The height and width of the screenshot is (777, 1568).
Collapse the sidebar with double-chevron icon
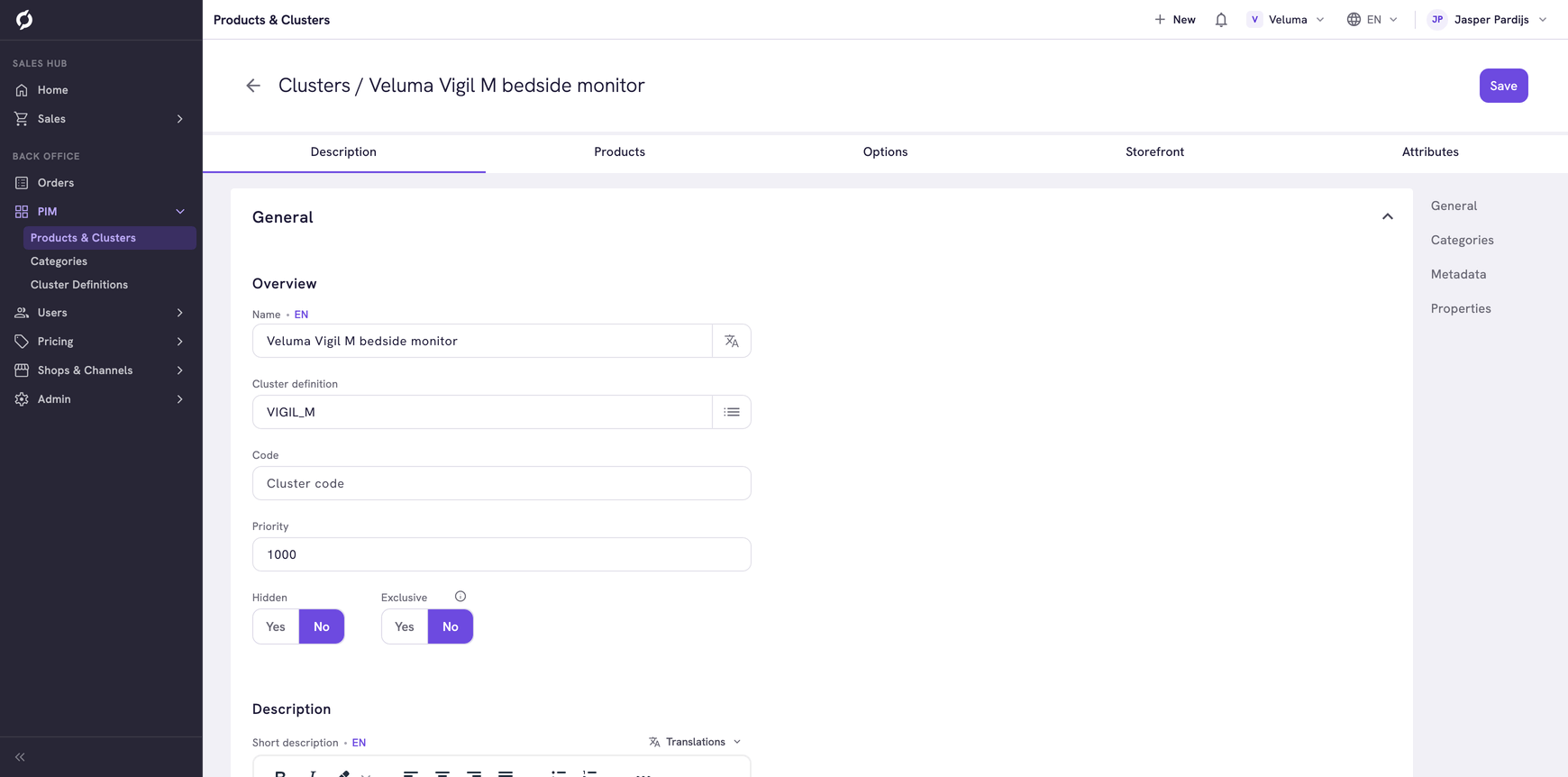pos(20,757)
